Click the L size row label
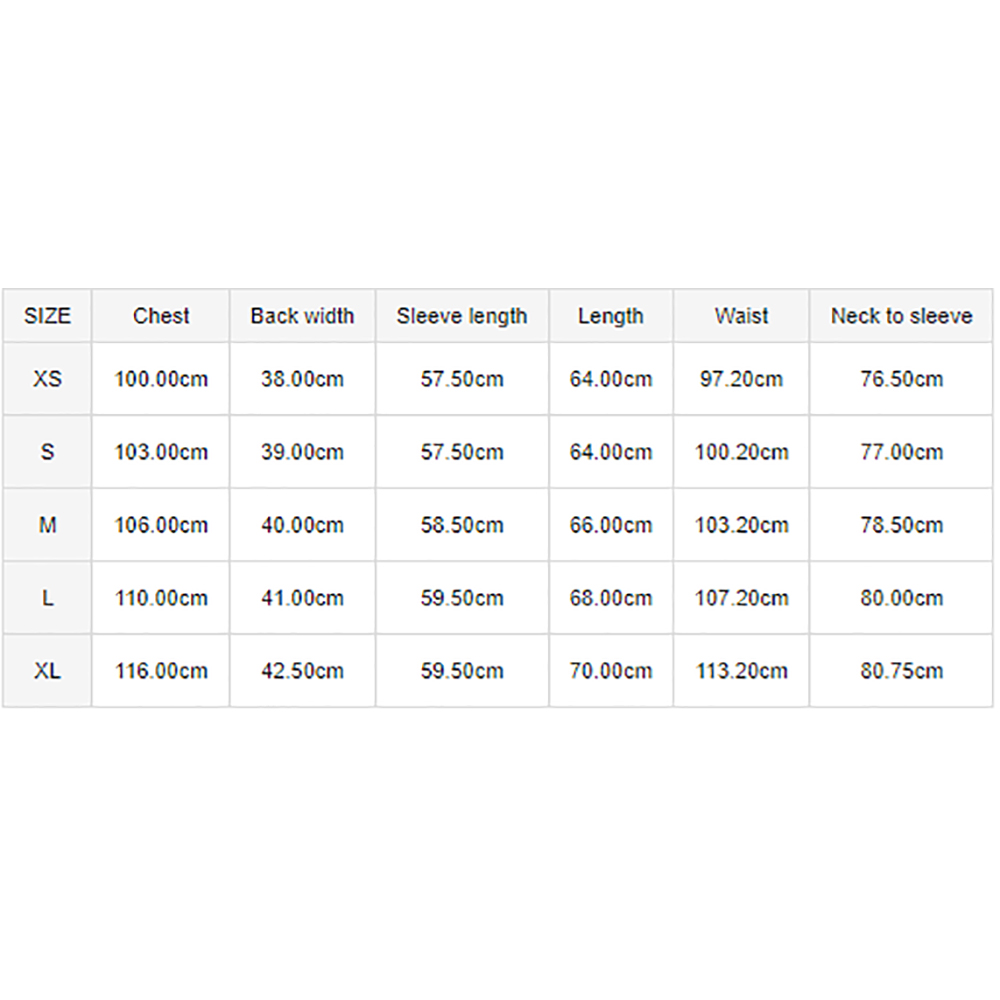The height and width of the screenshot is (1000, 1000). coord(47,598)
